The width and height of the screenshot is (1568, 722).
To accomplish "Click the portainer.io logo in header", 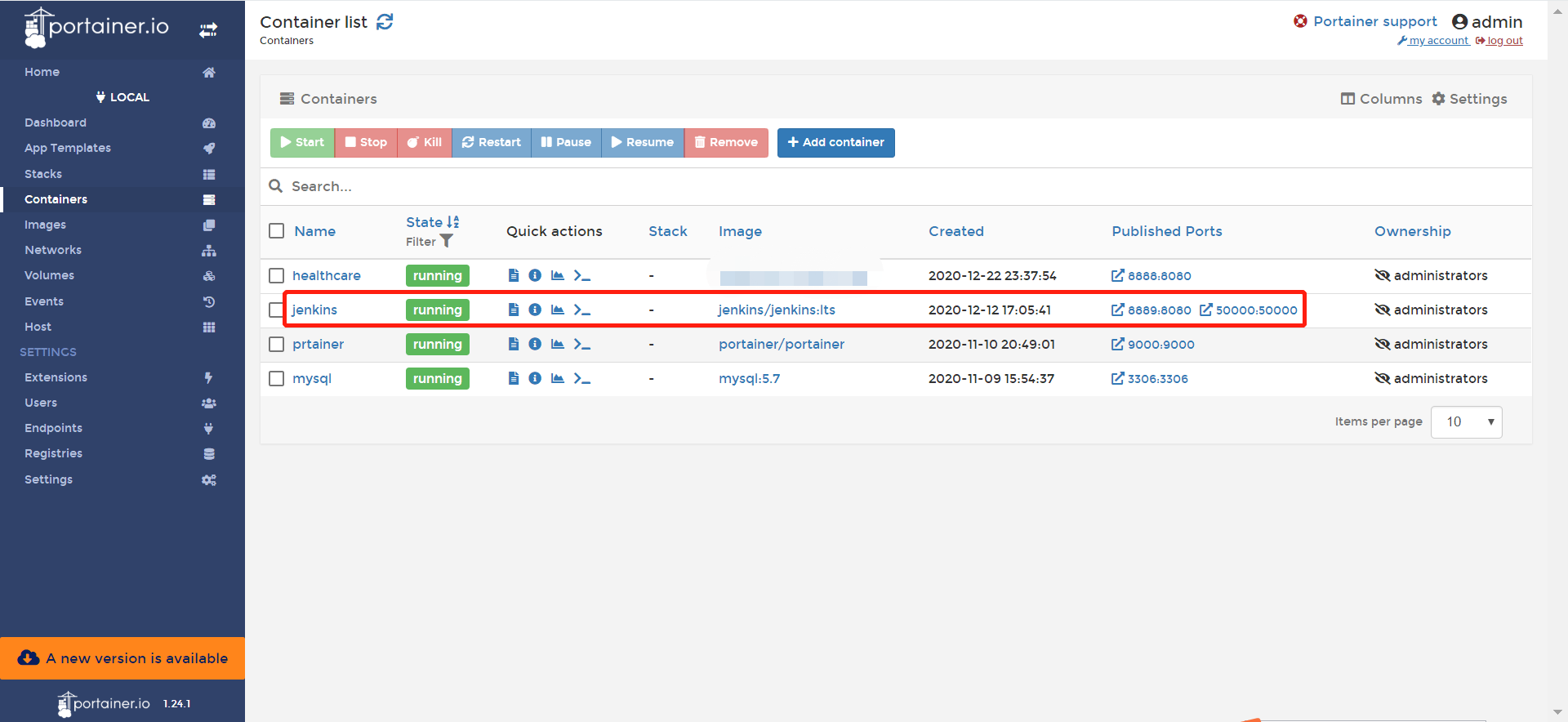I will [96, 28].
